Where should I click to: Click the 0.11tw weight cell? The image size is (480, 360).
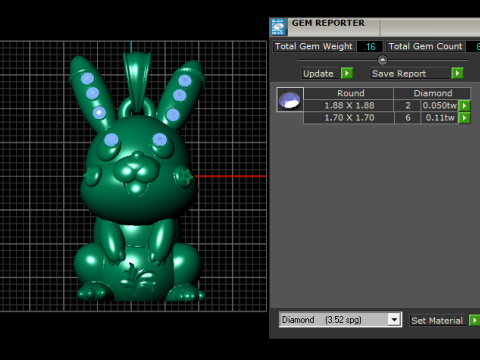tap(440, 118)
